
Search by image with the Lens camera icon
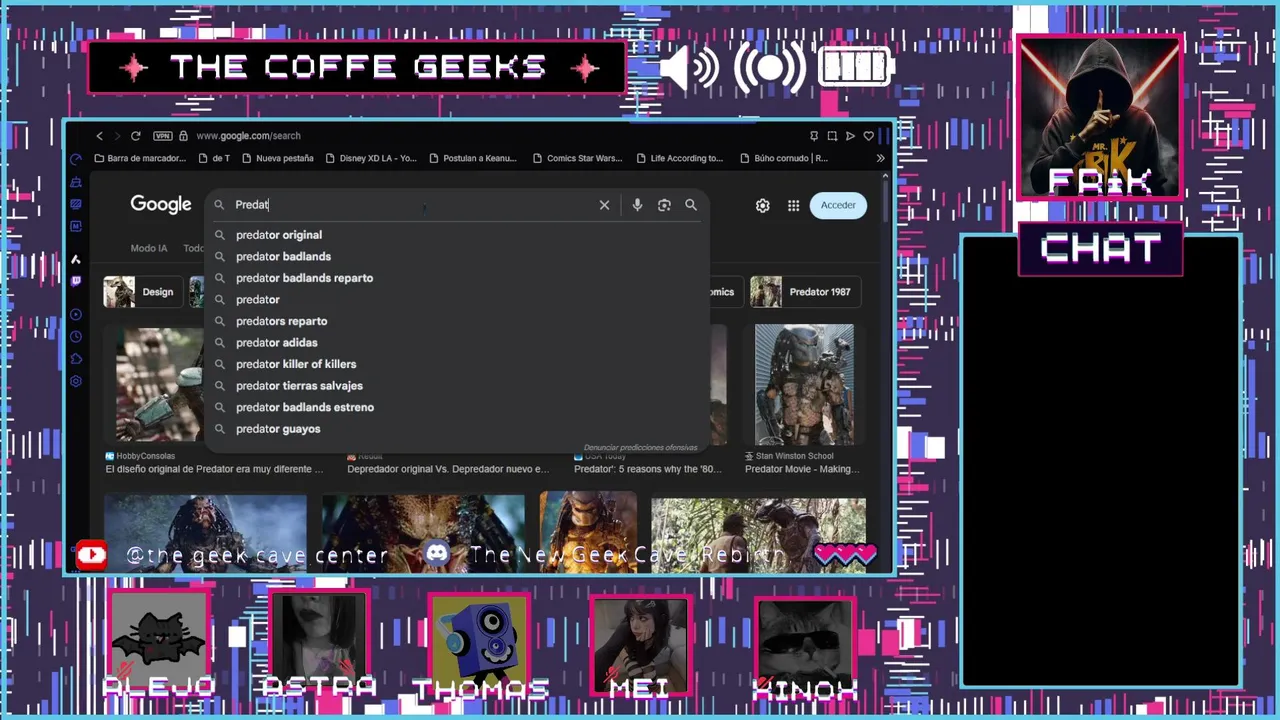664,205
